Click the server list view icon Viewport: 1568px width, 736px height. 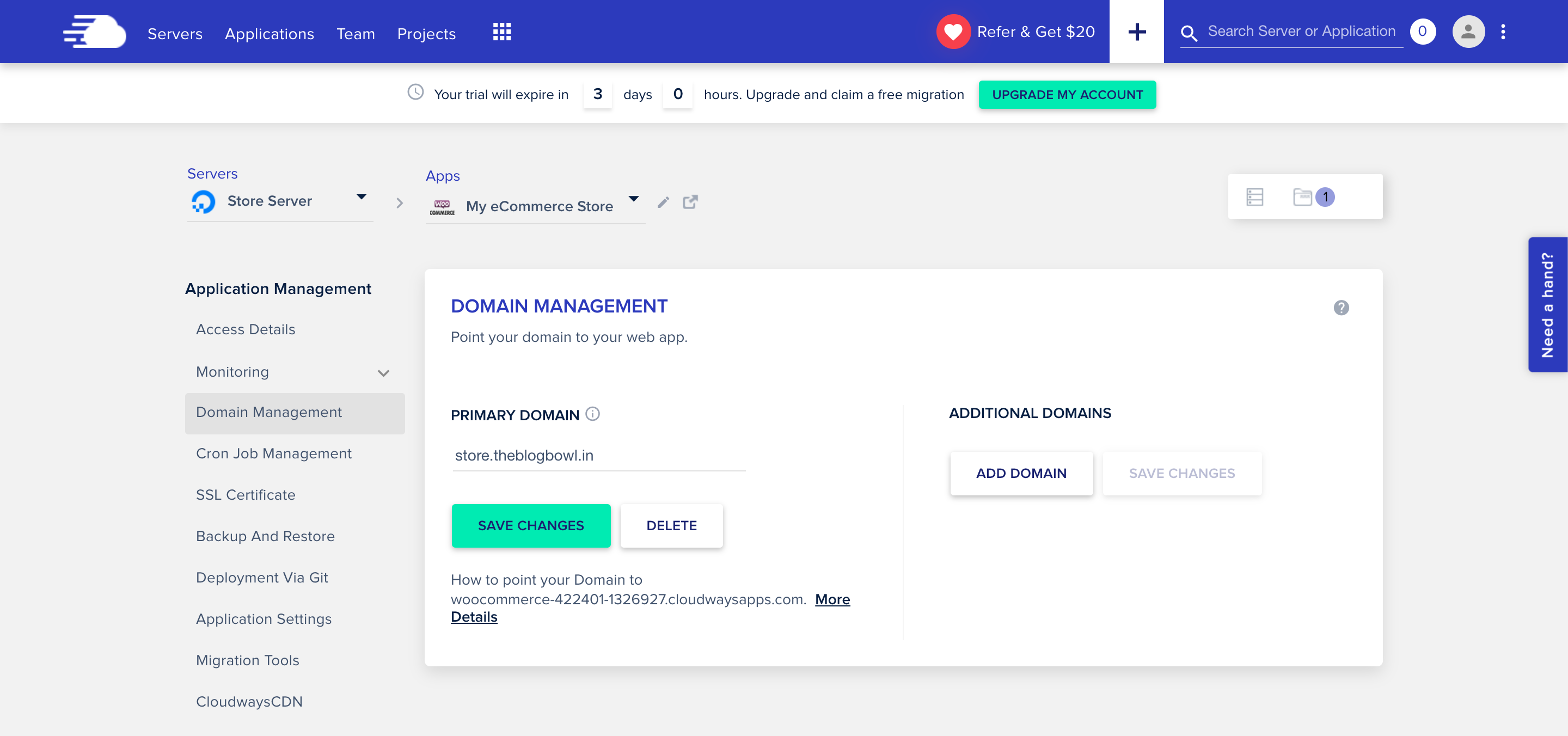click(1254, 197)
